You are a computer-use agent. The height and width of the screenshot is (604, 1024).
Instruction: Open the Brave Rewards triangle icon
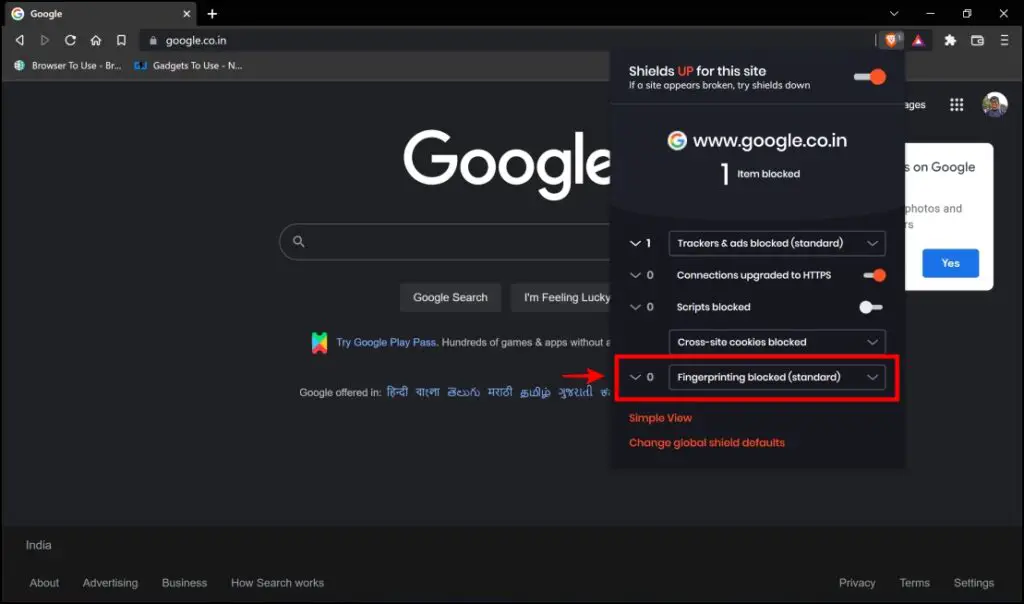(918, 40)
